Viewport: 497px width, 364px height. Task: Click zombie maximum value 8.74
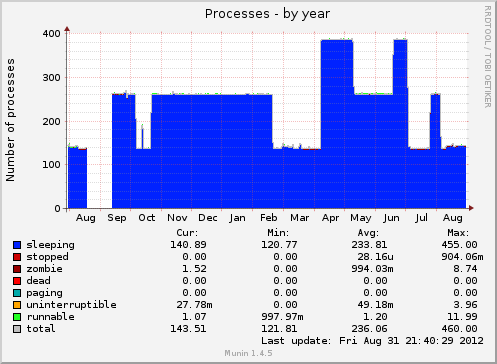[x=465, y=269]
